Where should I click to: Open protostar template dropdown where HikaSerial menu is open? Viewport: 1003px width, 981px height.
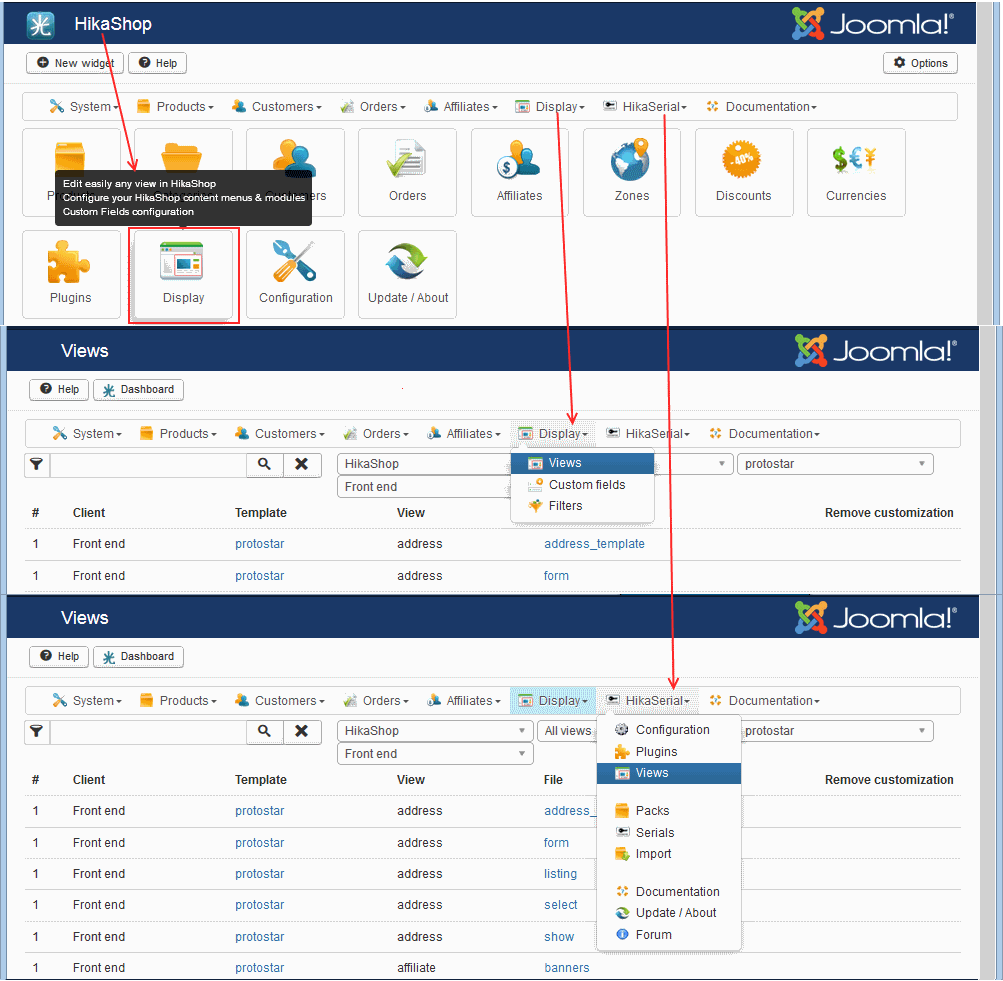[x=835, y=731]
